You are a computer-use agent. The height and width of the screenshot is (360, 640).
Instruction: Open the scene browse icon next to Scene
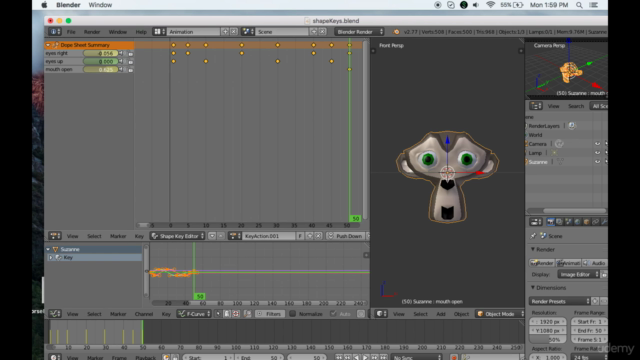tap(248, 31)
